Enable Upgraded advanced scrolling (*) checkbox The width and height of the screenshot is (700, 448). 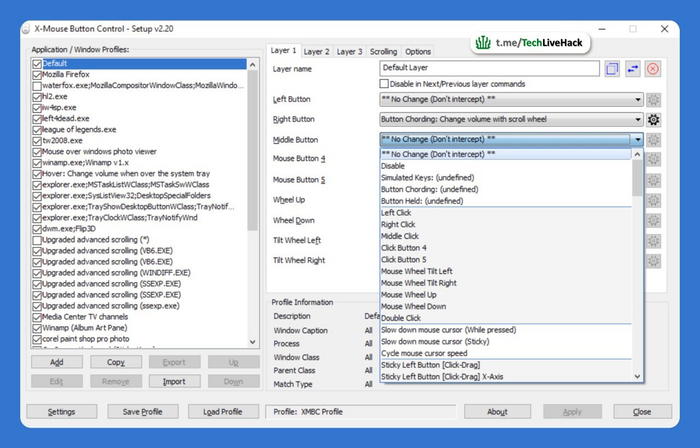[37, 240]
